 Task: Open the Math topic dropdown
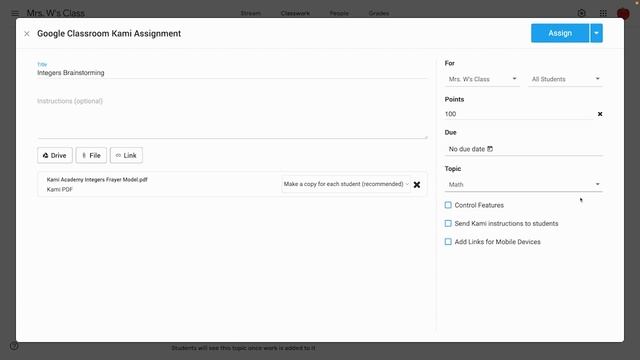tap(523, 184)
